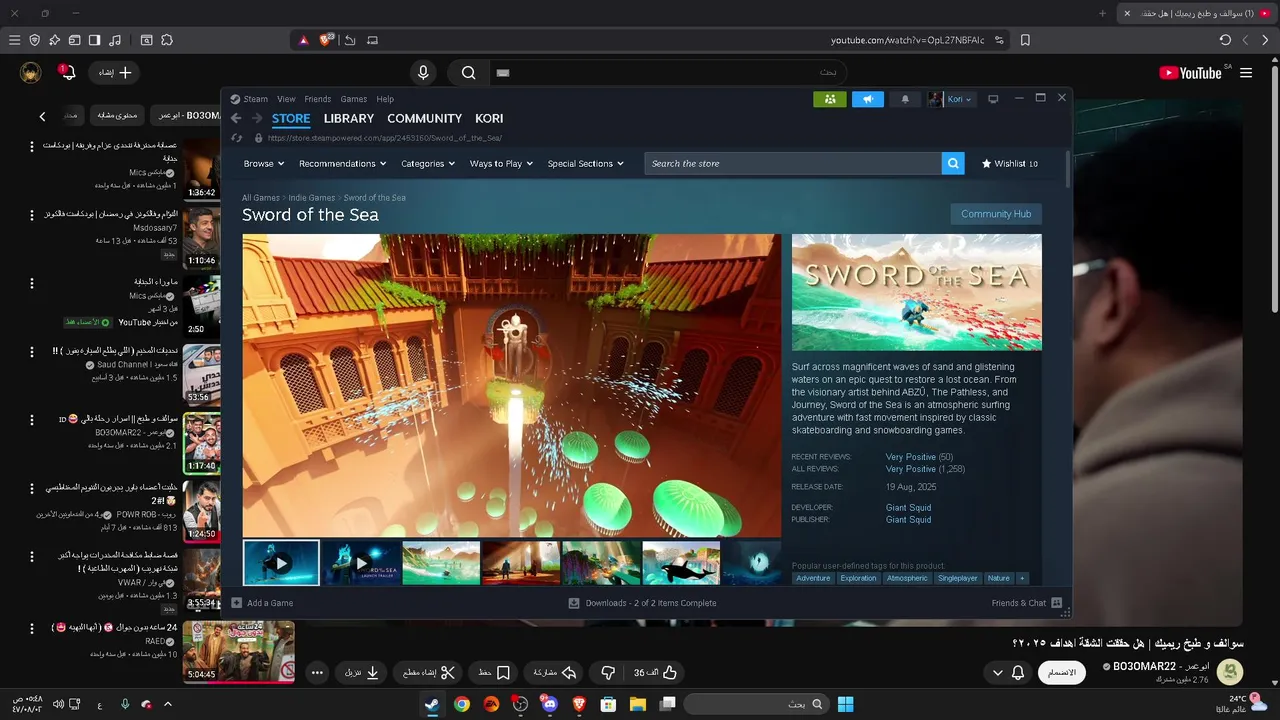Open the Games menu in Steam
1280x720 pixels.
[x=354, y=99]
